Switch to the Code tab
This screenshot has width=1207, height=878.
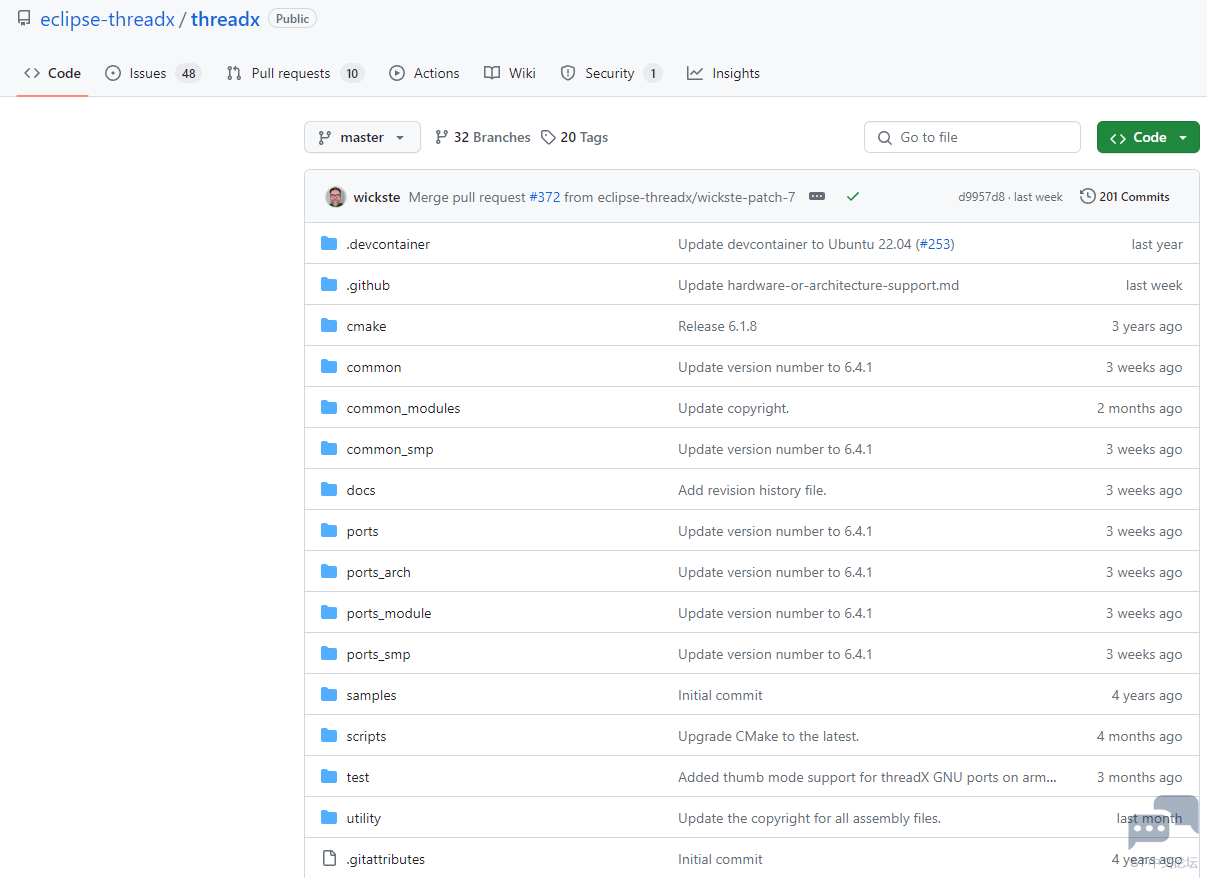click(52, 73)
